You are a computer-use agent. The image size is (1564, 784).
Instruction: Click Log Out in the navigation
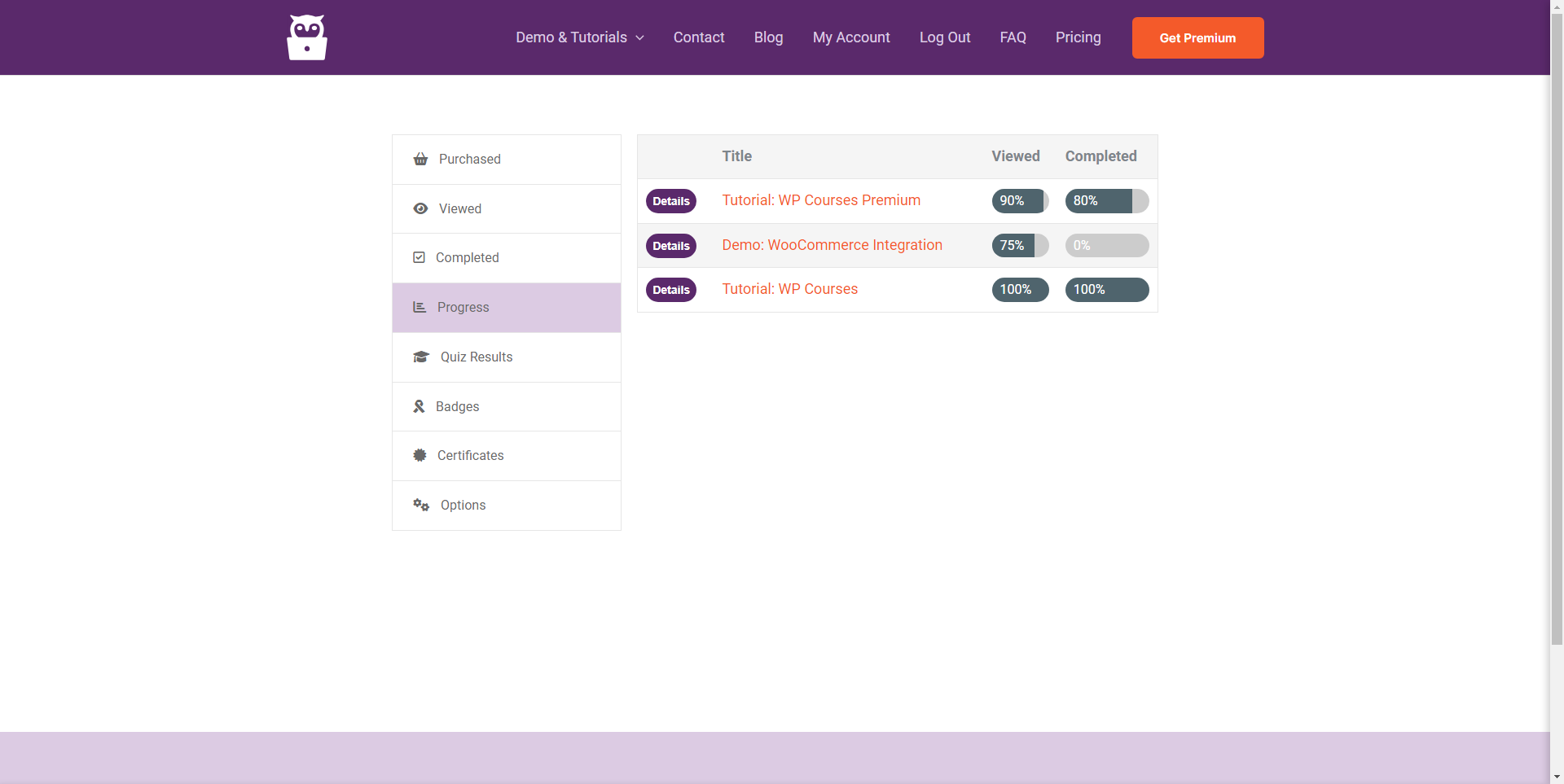pyautogui.click(x=945, y=37)
